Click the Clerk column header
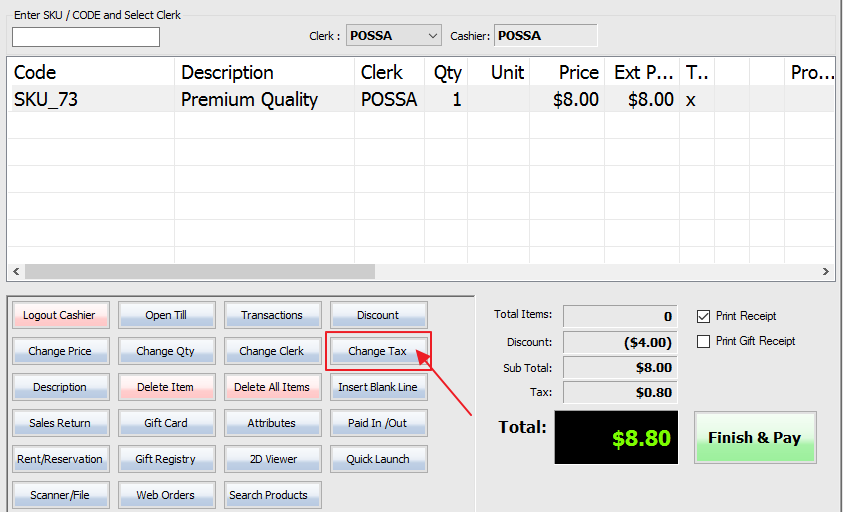843x512 pixels. pyautogui.click(x=390, y=72)
